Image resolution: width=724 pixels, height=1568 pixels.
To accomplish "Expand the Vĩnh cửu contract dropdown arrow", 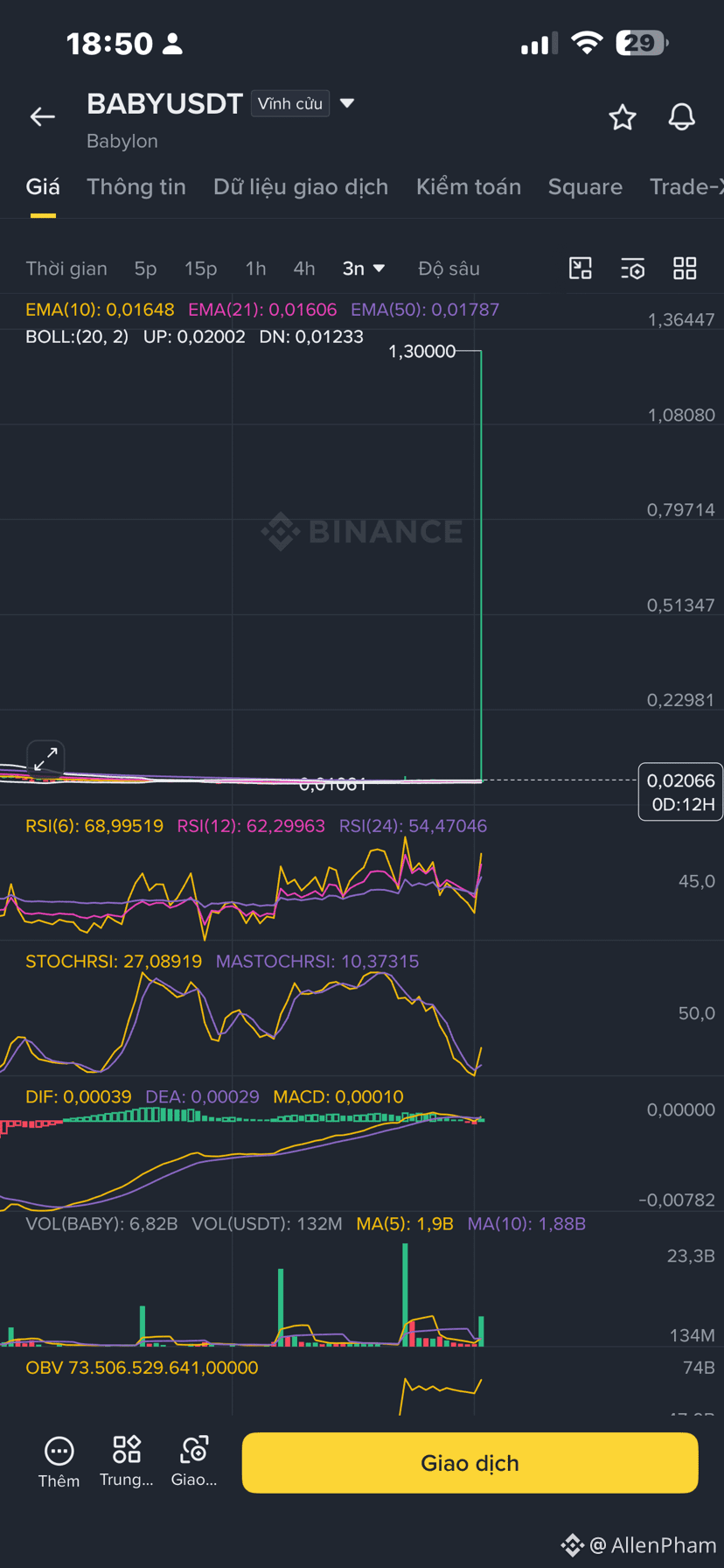I will point(347,103).
